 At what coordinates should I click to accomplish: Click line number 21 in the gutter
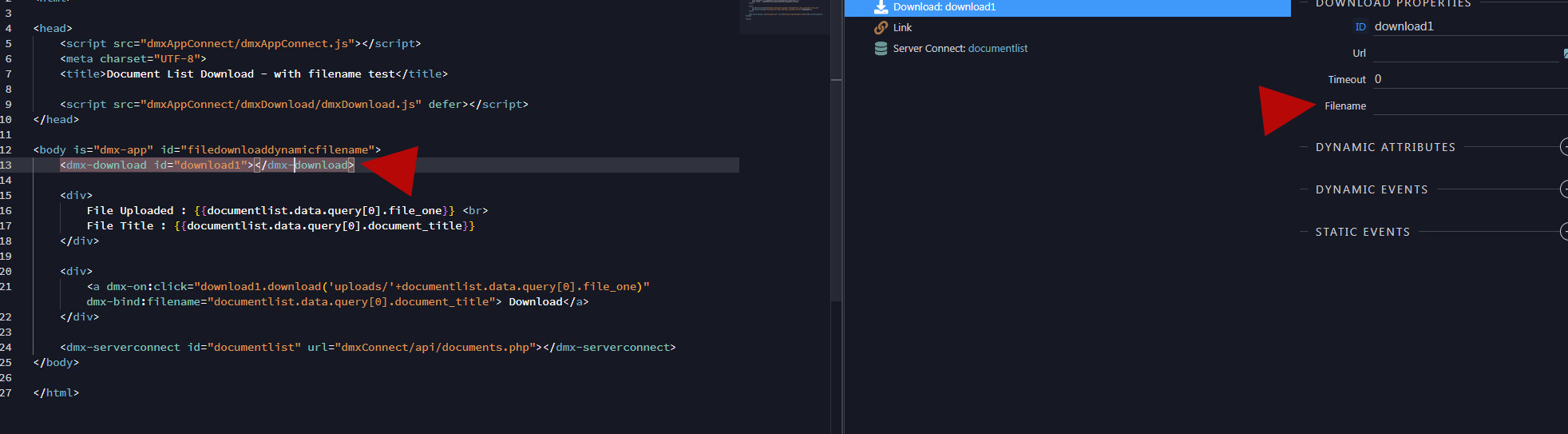pyautogui.click(x=6, y=286)
